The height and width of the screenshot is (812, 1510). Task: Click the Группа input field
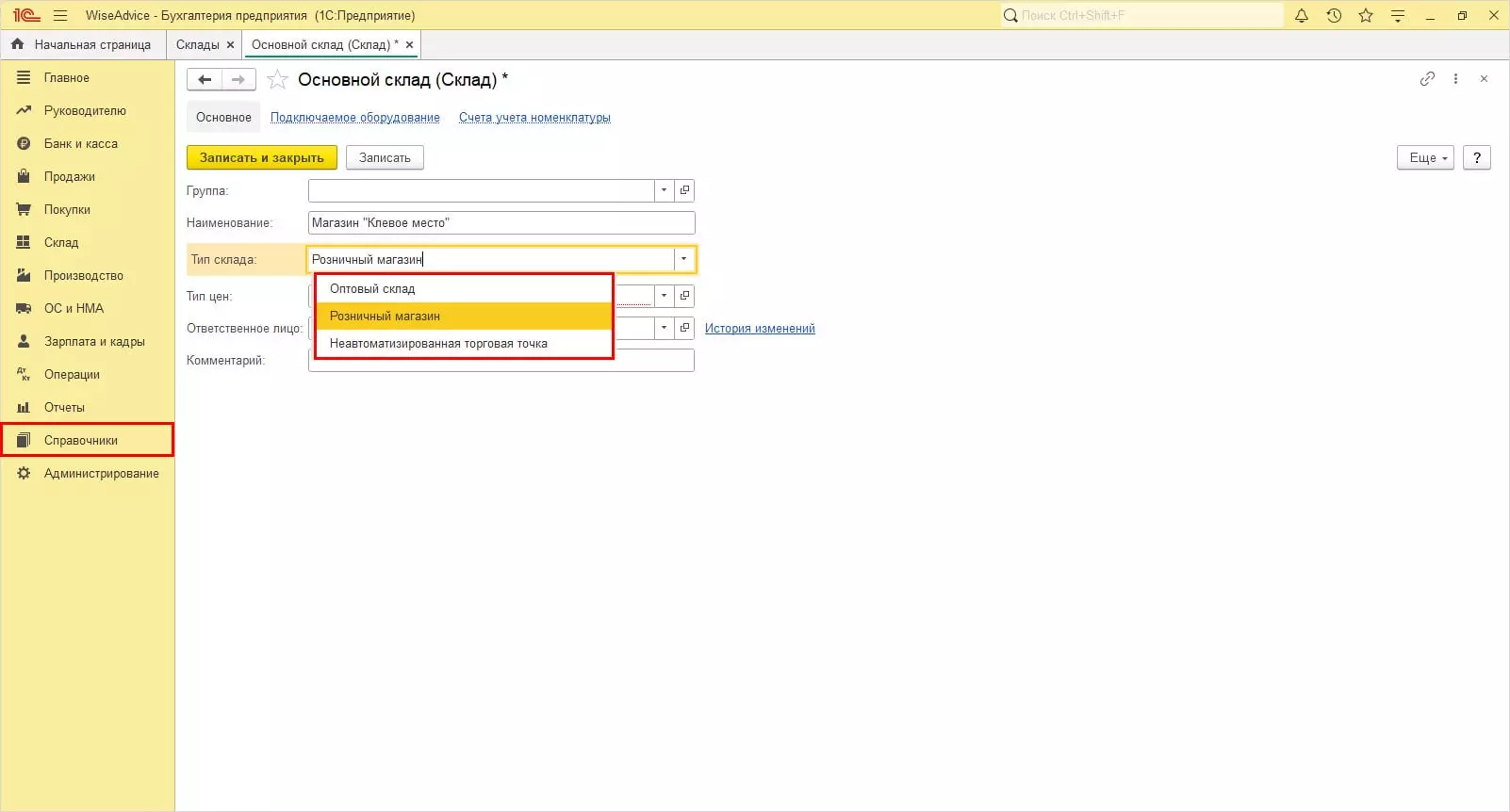(482, 190)
